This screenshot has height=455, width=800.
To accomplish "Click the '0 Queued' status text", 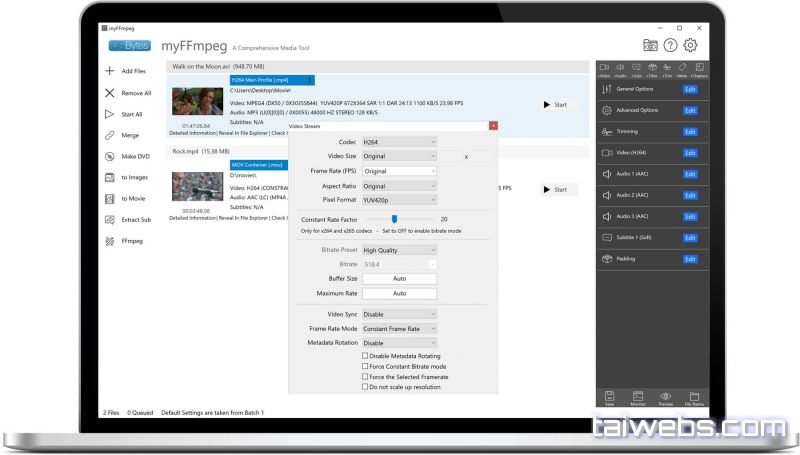I will 140,413.
